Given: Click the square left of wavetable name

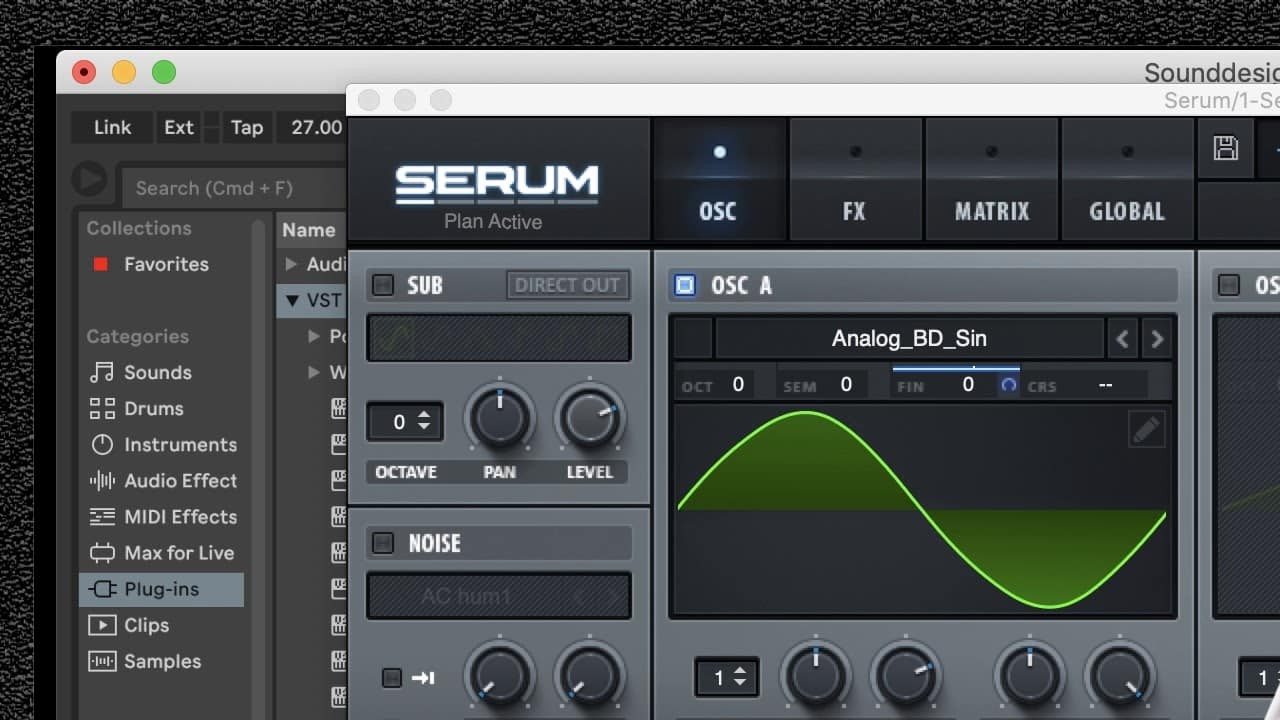Looking at the screenshot, I should pyautogui.click(x=693, y=339).
